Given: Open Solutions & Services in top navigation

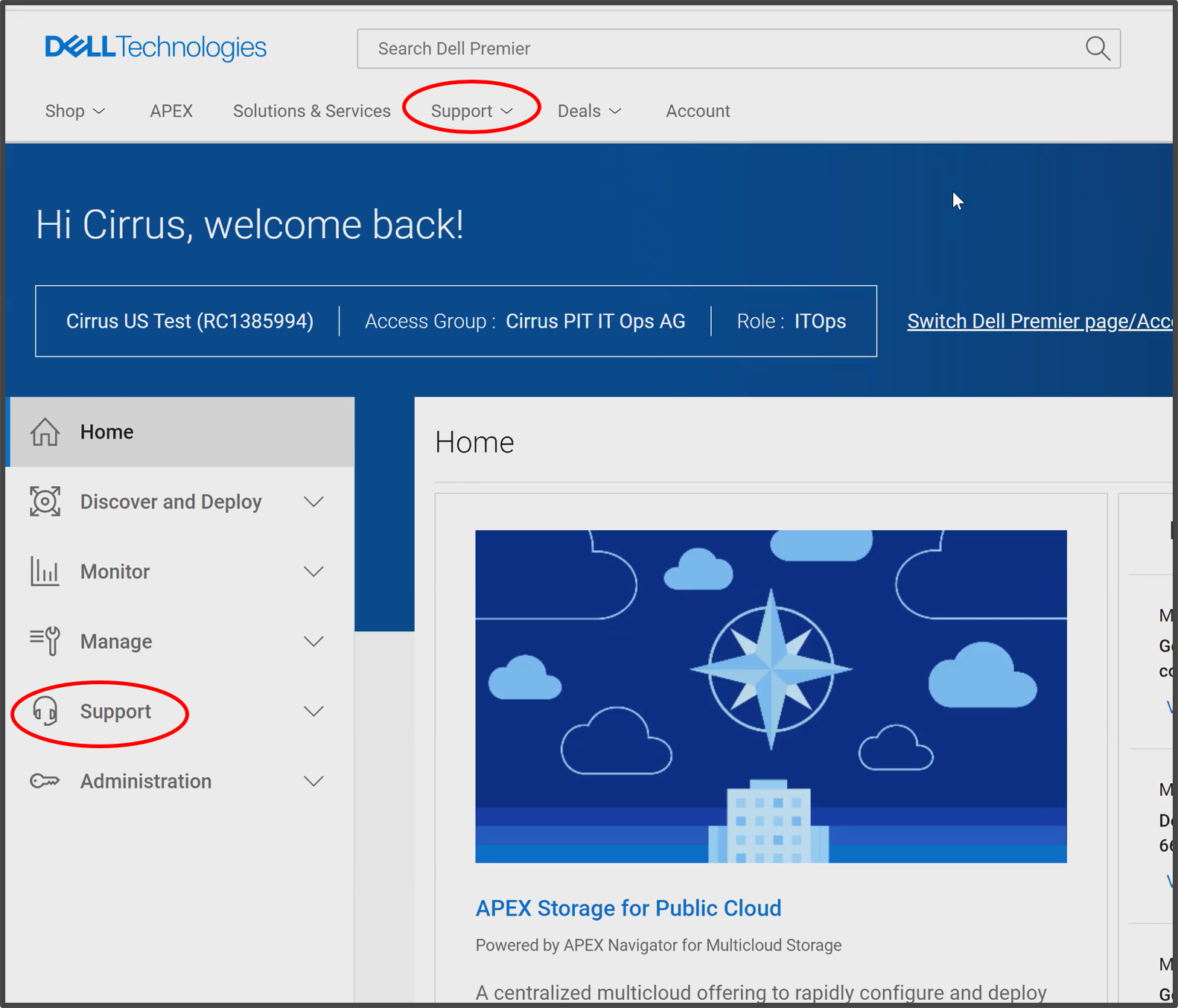Looking at the screenshot, I should [311, 111].
